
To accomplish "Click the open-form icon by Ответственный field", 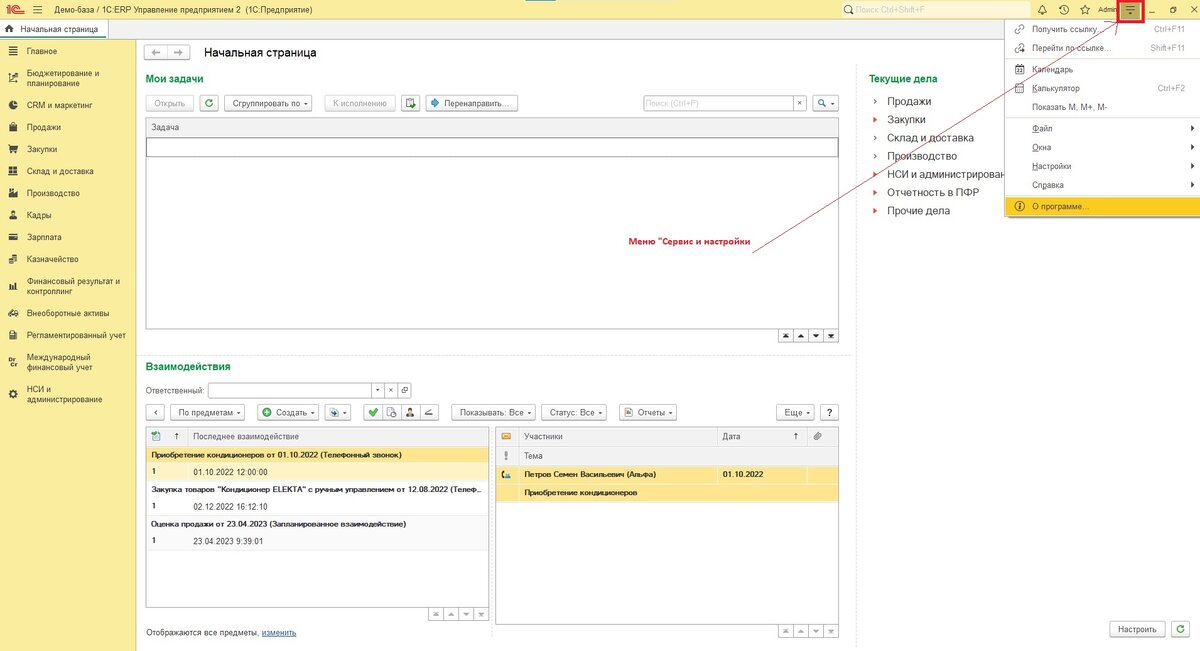I will click(405, 390).
